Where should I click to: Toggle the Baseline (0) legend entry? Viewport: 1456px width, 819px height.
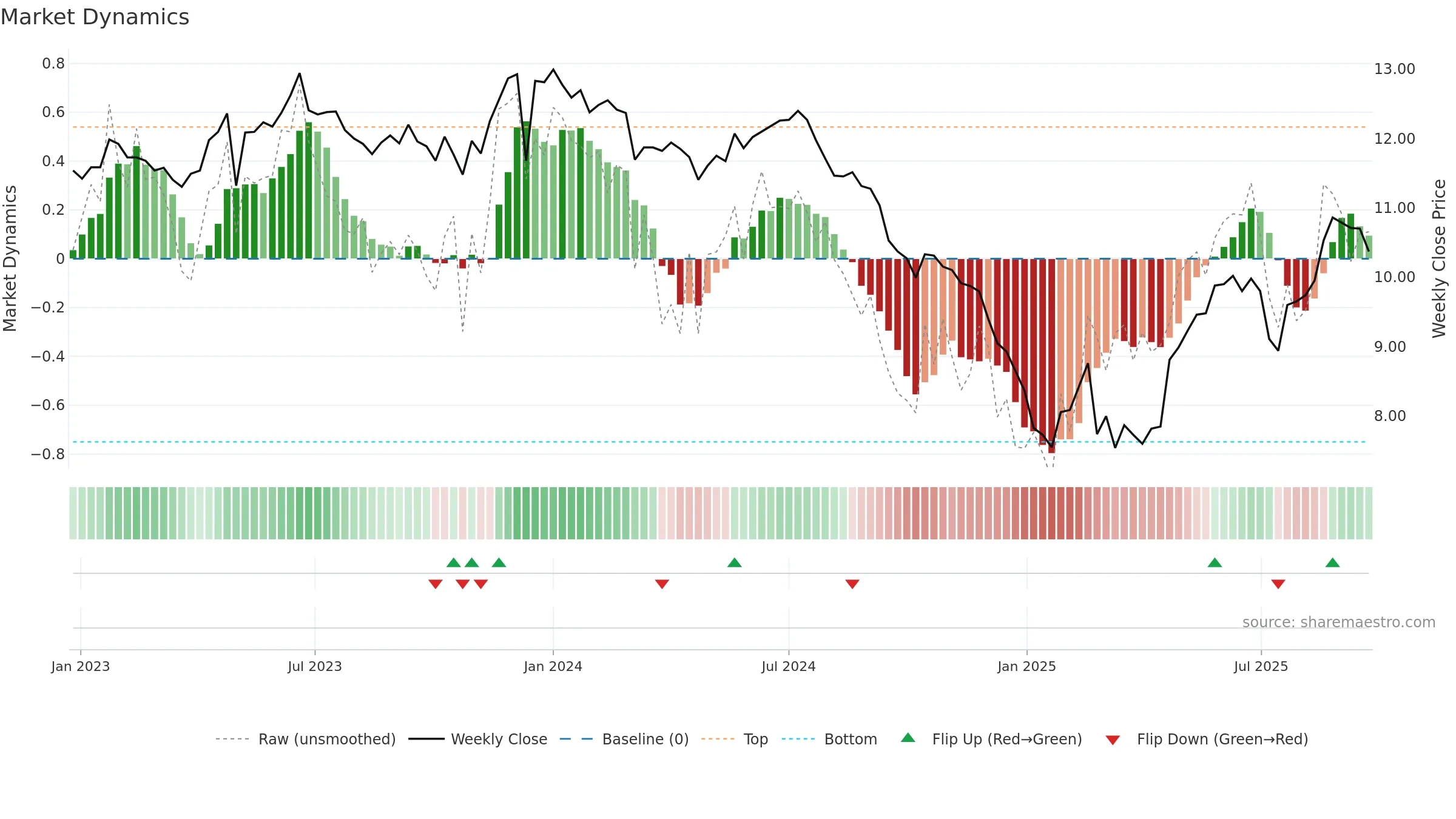click(x=624, y=739)
